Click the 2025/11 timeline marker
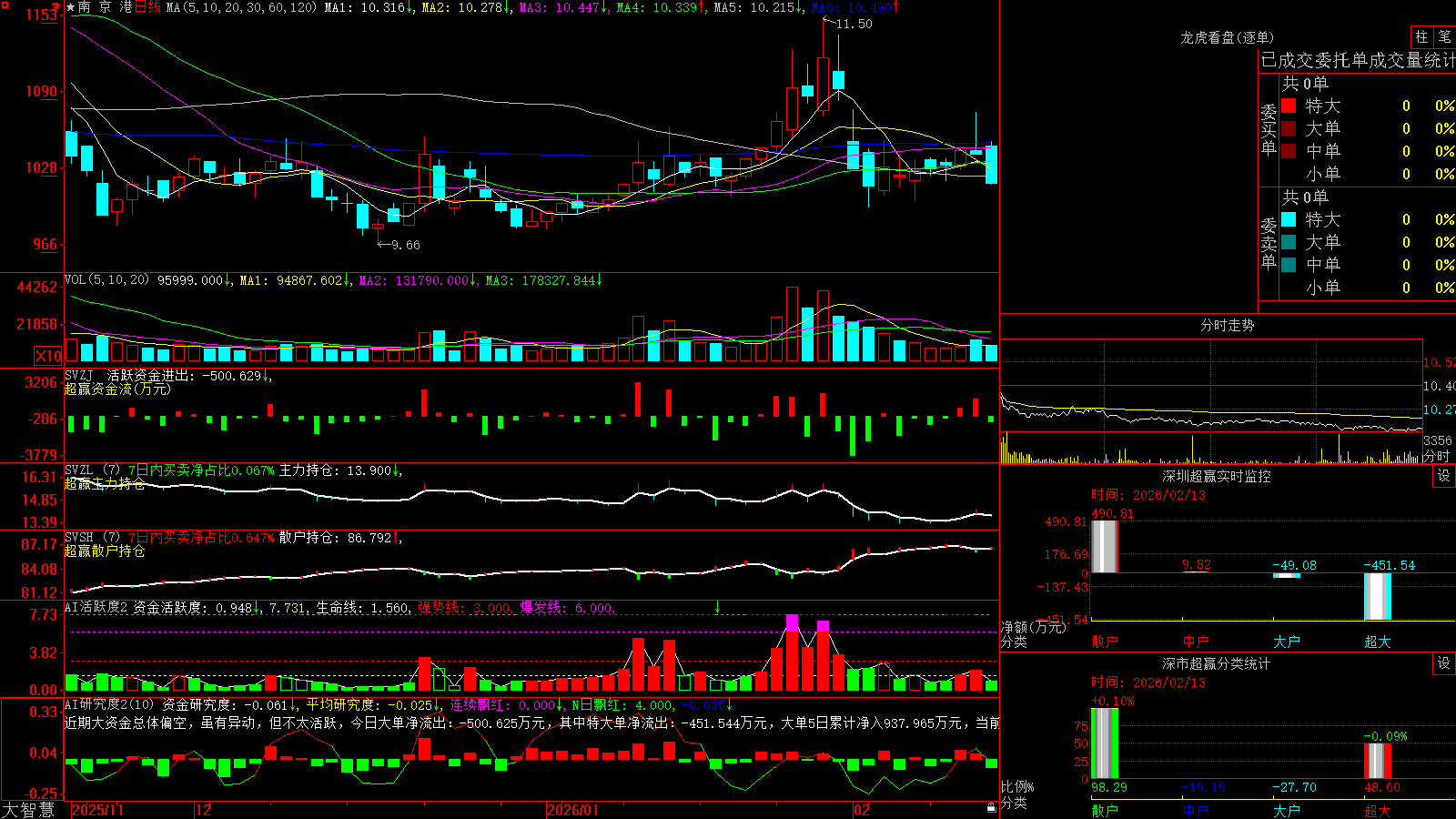 [x=97, y=810]
